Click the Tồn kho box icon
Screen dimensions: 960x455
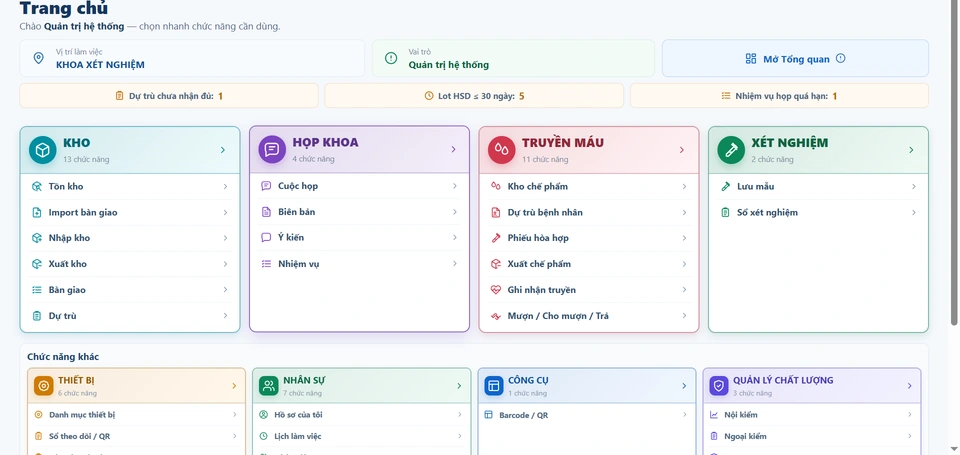coord(37,187)
